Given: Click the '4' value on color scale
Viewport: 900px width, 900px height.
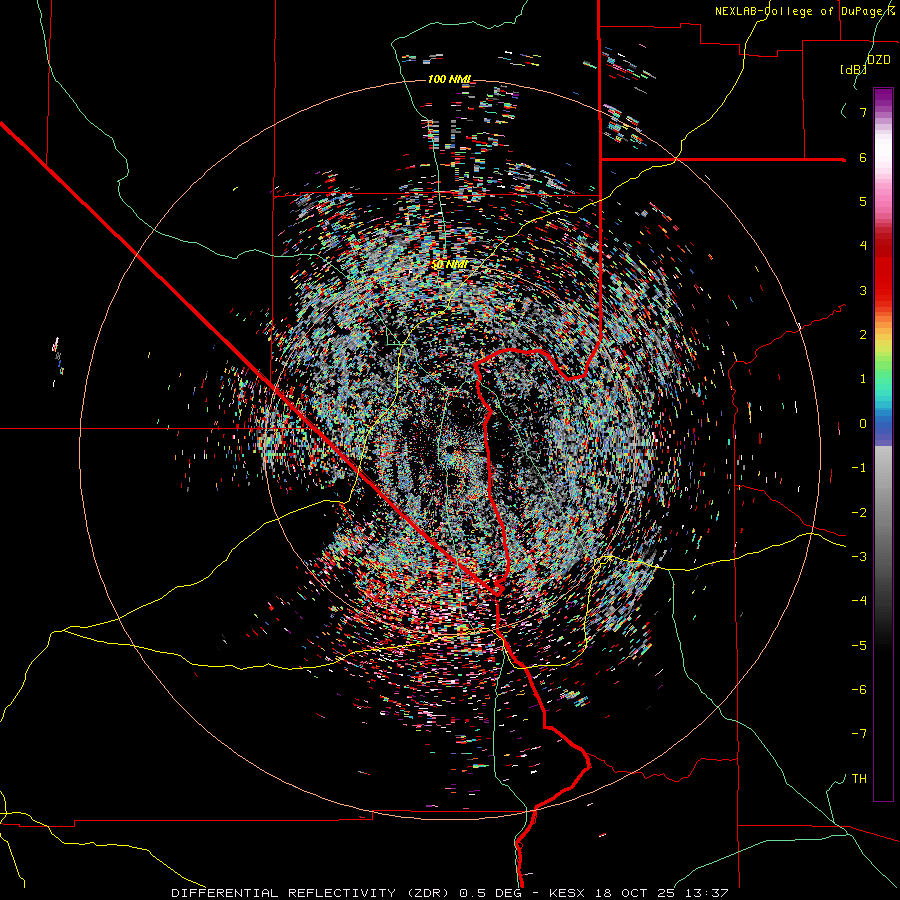Looking at the screenshot, I should tap(863, 246).
